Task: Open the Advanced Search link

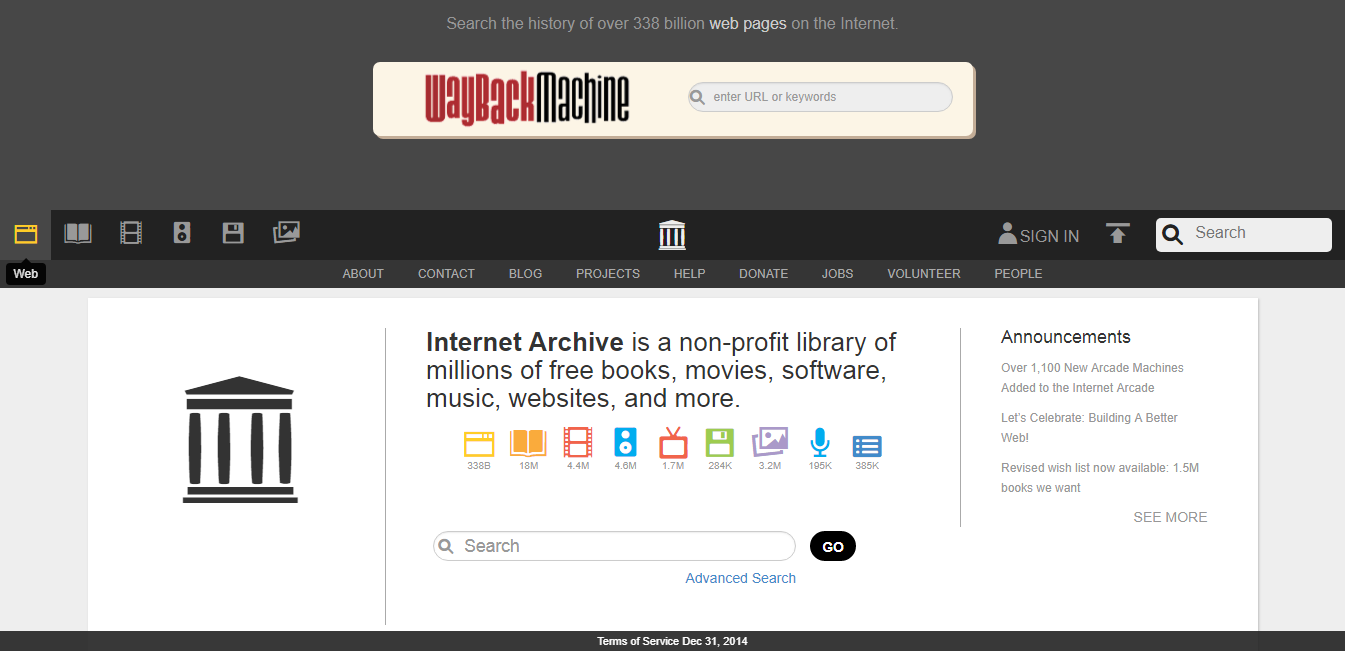Action: click(x=741, y=578)
